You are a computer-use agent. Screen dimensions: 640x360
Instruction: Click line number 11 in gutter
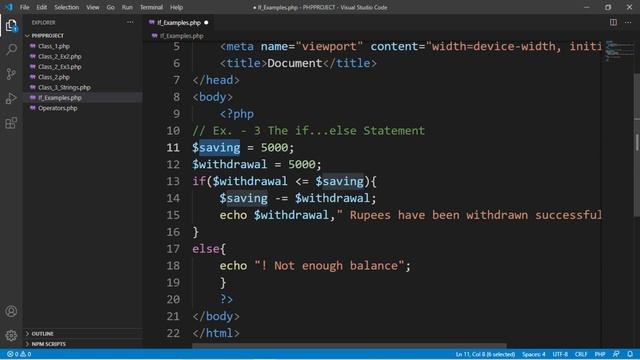tap(173, 147)
